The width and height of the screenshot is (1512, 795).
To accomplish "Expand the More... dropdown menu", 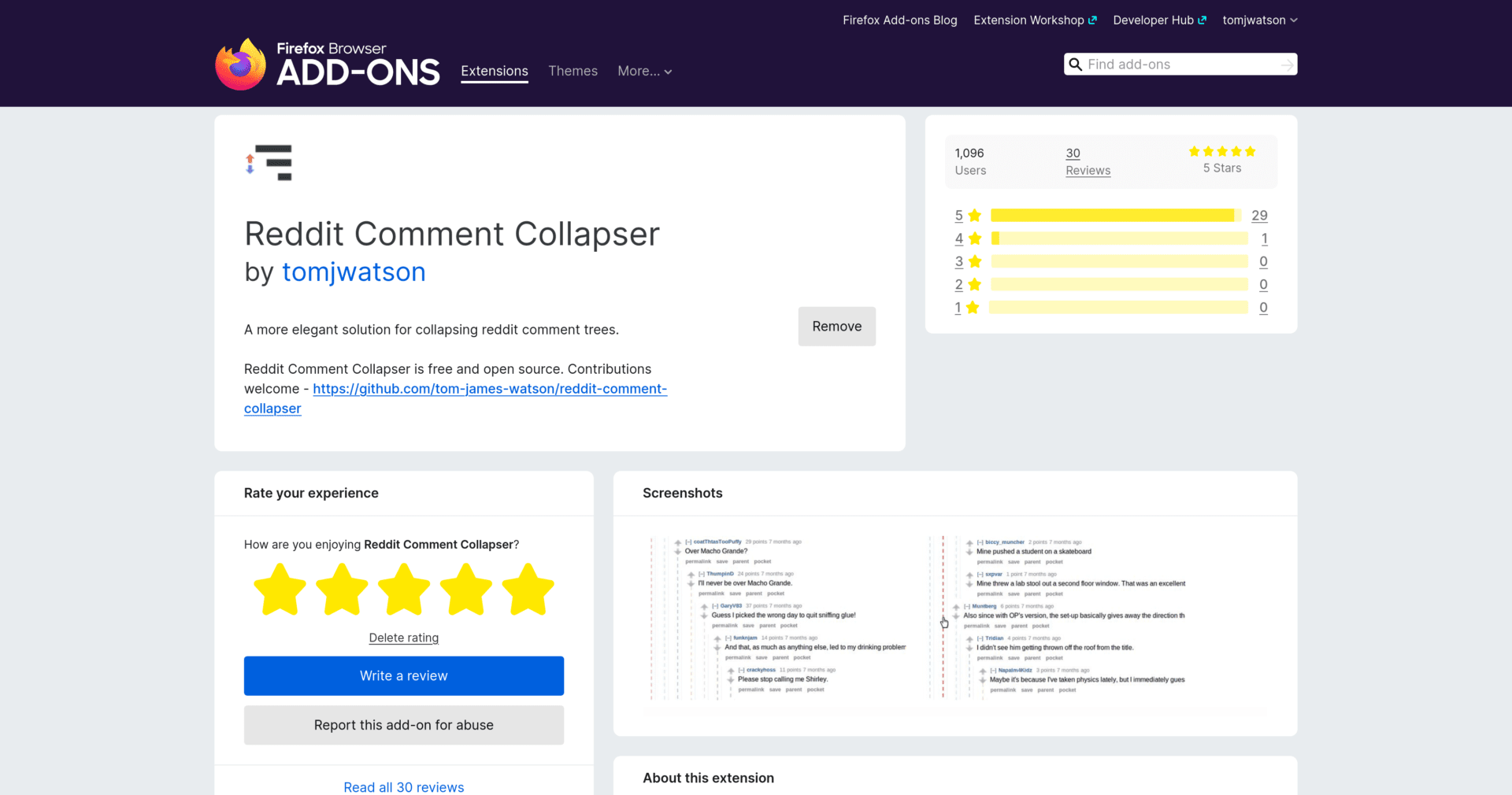I will (x=644, y=72).
